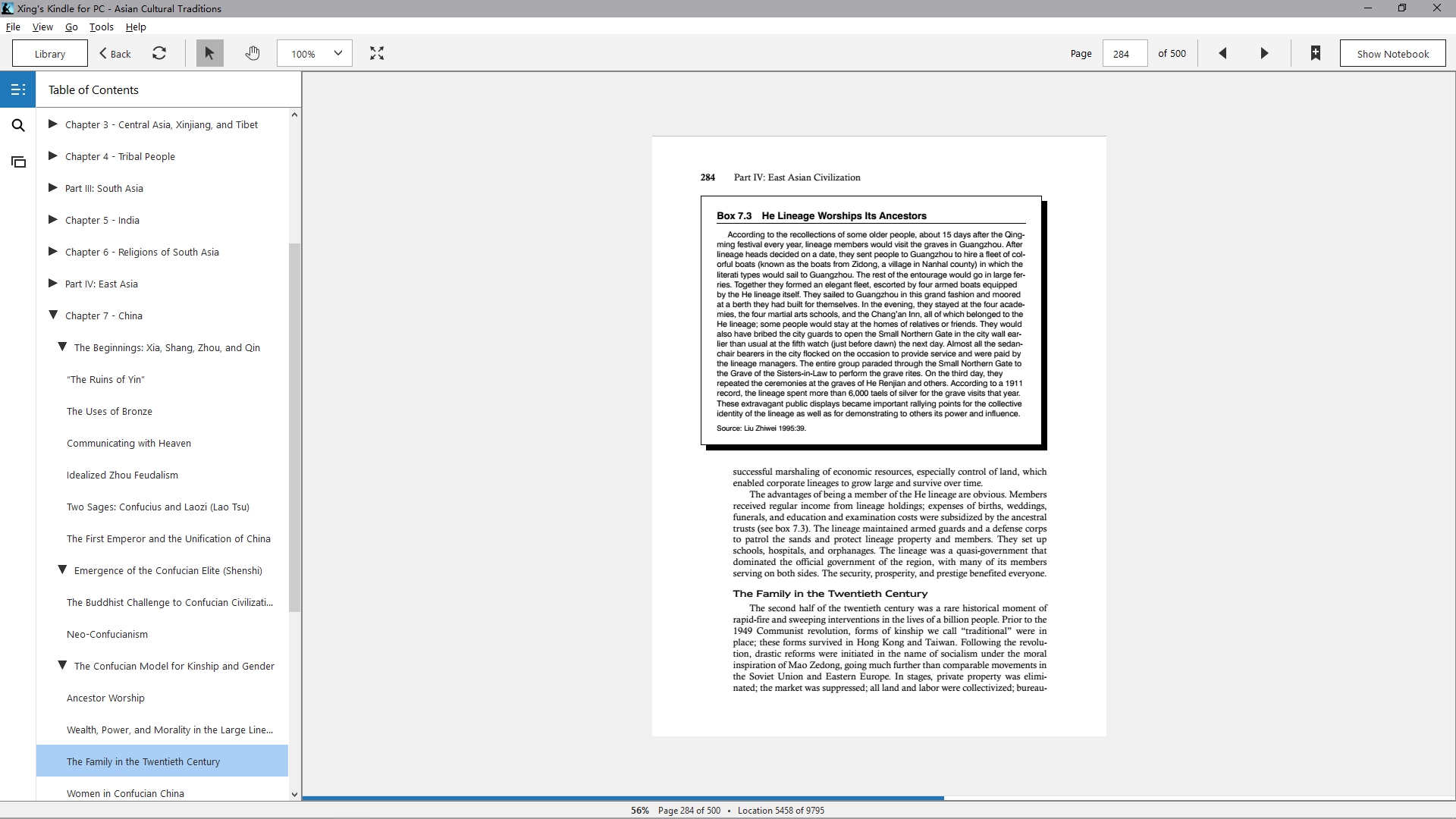1456x819 pixels.
Task: Jump to Idealized Zhou Feudalism
Action: [x=122, y=475]
